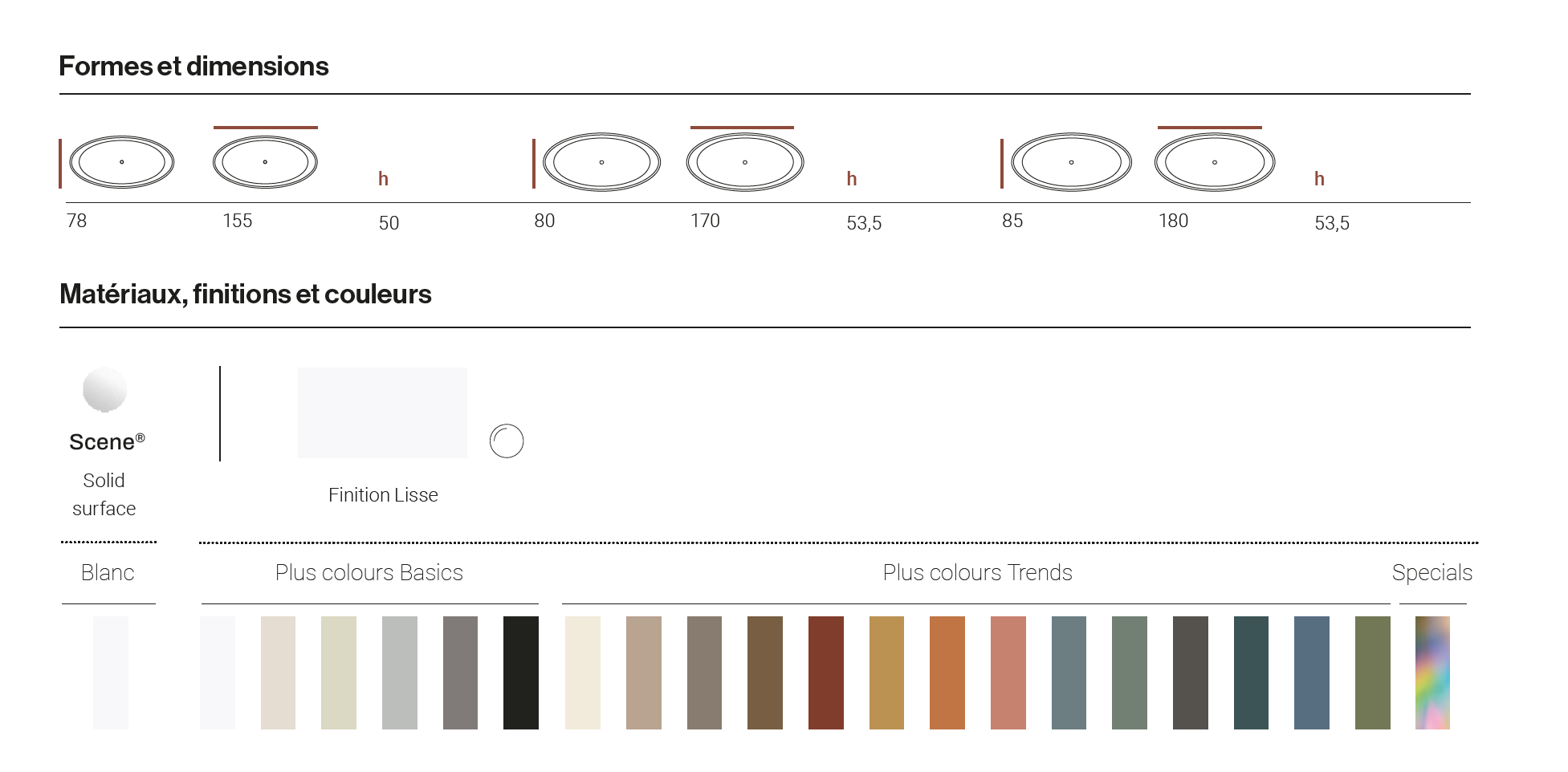Click the Blanc category label

click(108, 572)
